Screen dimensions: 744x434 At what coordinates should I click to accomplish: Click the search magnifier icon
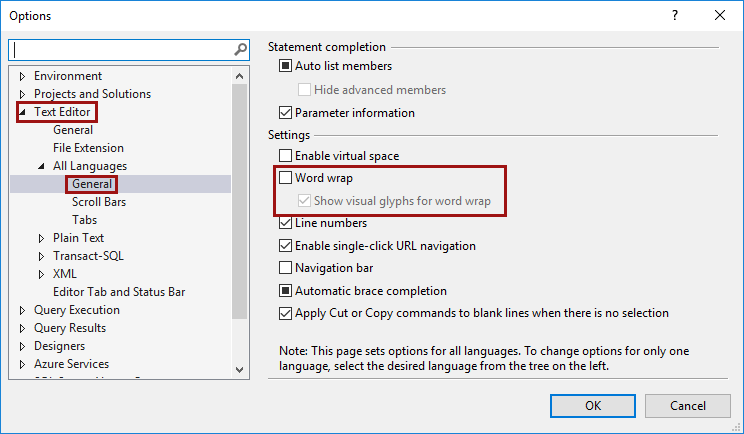pyautogui.click(x=240, y=49)
